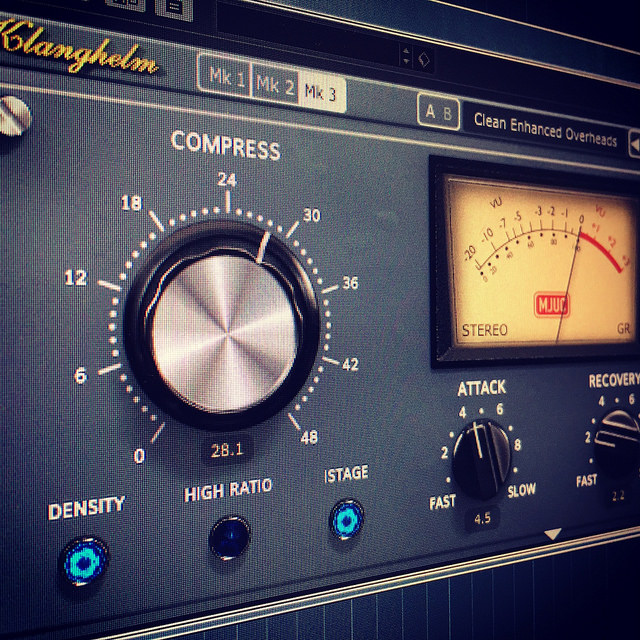This screenshot has width=640, height=640.
Task: Click the 36 mark on compress dial
Action: tap(350, 282)
